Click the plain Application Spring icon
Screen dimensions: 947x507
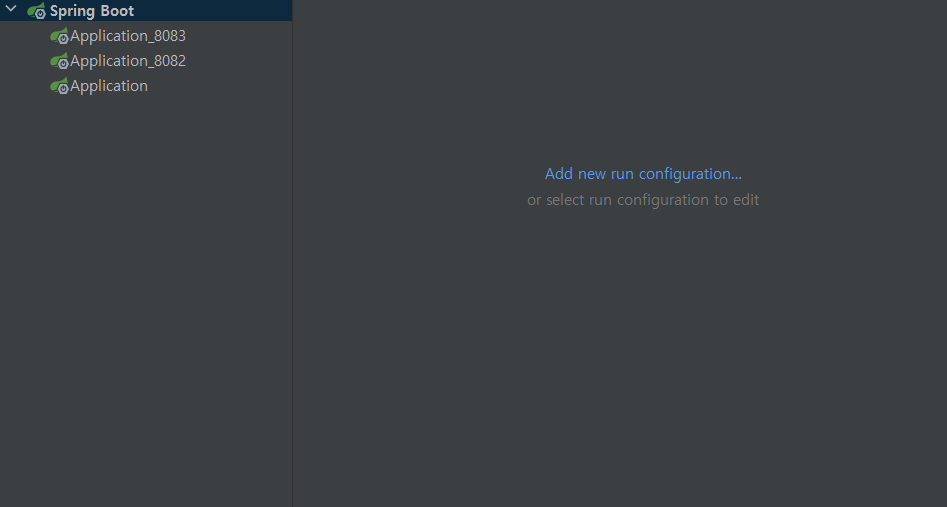click(59, 86)
